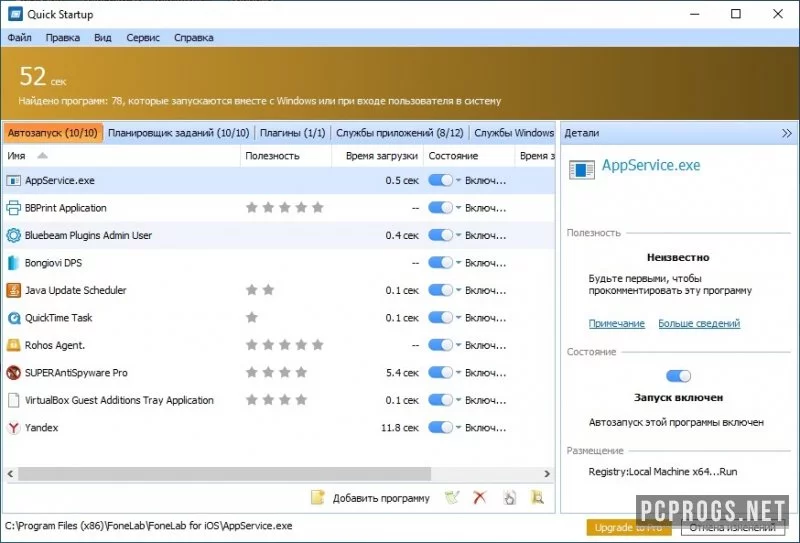800x543 pixels.
Task: Sort by Время загрузки column header
Action: point(378,156)
